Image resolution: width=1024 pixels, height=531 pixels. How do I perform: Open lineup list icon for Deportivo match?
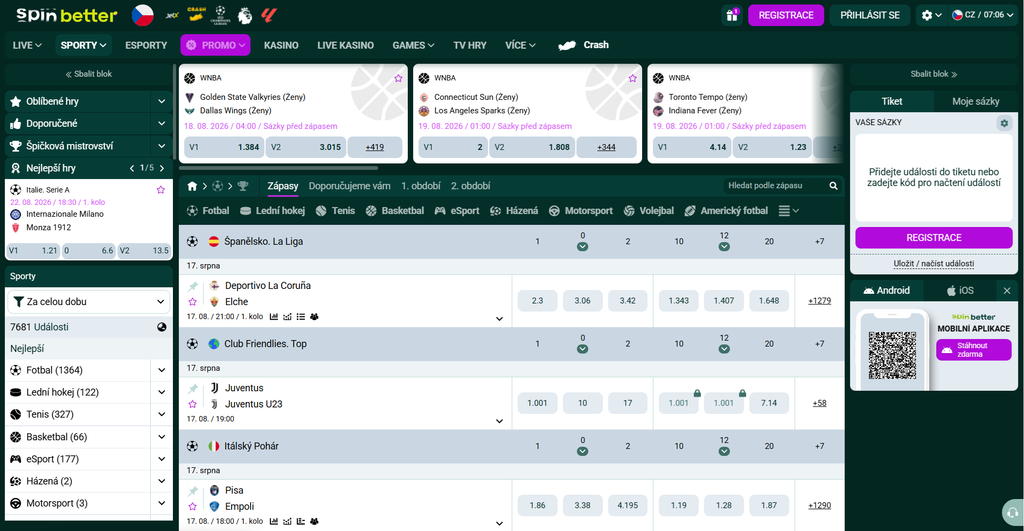point(300,317)
